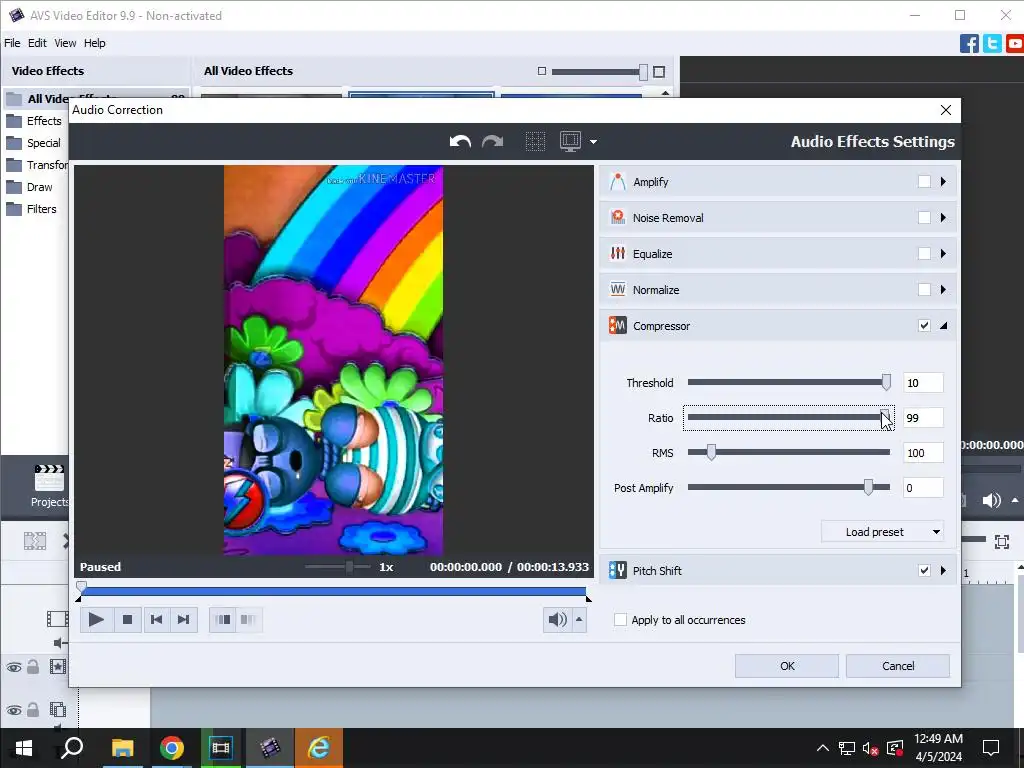1024x768 pixels.
Task: Expand the Pitch Shift settings arrow
Action: click(x=943, y=570)
